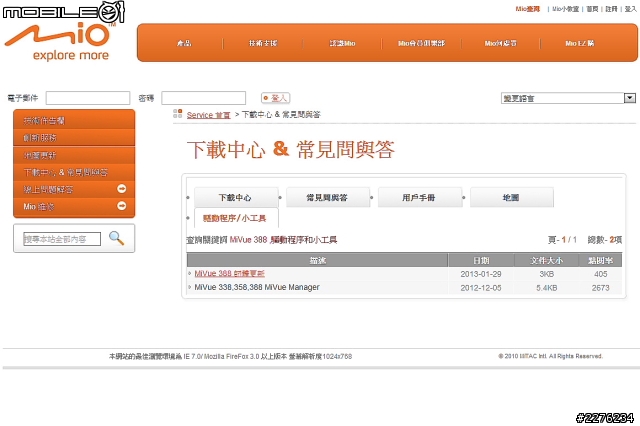The height and width of the screenshot is (426, 640).
Task: Click the 描述 column header
Action: pyautogui.click(x=317, y=260)
